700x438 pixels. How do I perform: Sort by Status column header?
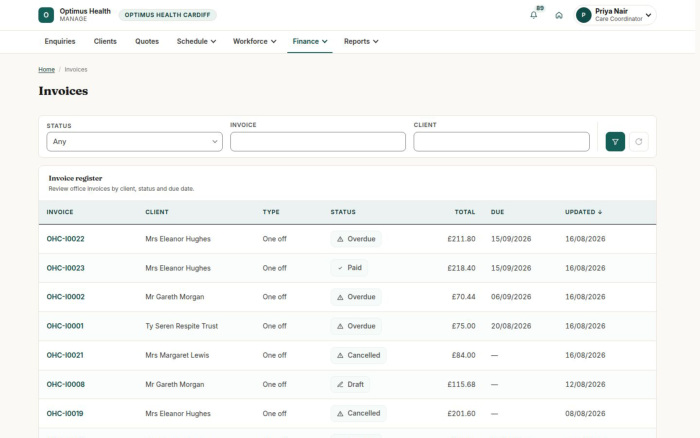click(343, 212)
